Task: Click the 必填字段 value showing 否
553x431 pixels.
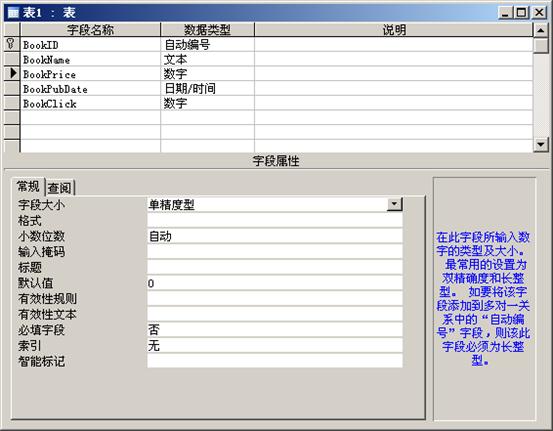Action: pyautogui.click(x=275, y=330)
